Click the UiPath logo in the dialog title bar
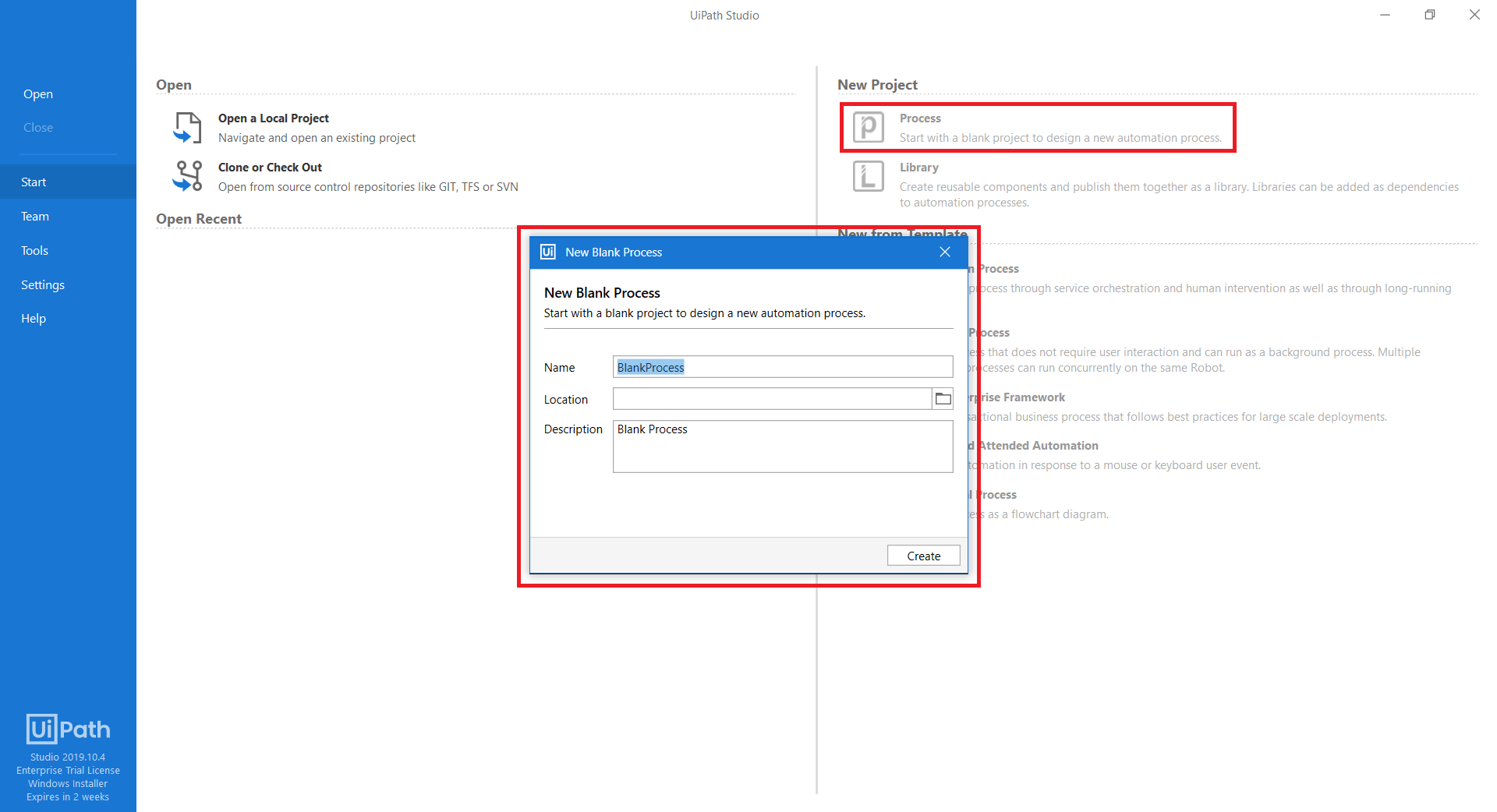 548,252
